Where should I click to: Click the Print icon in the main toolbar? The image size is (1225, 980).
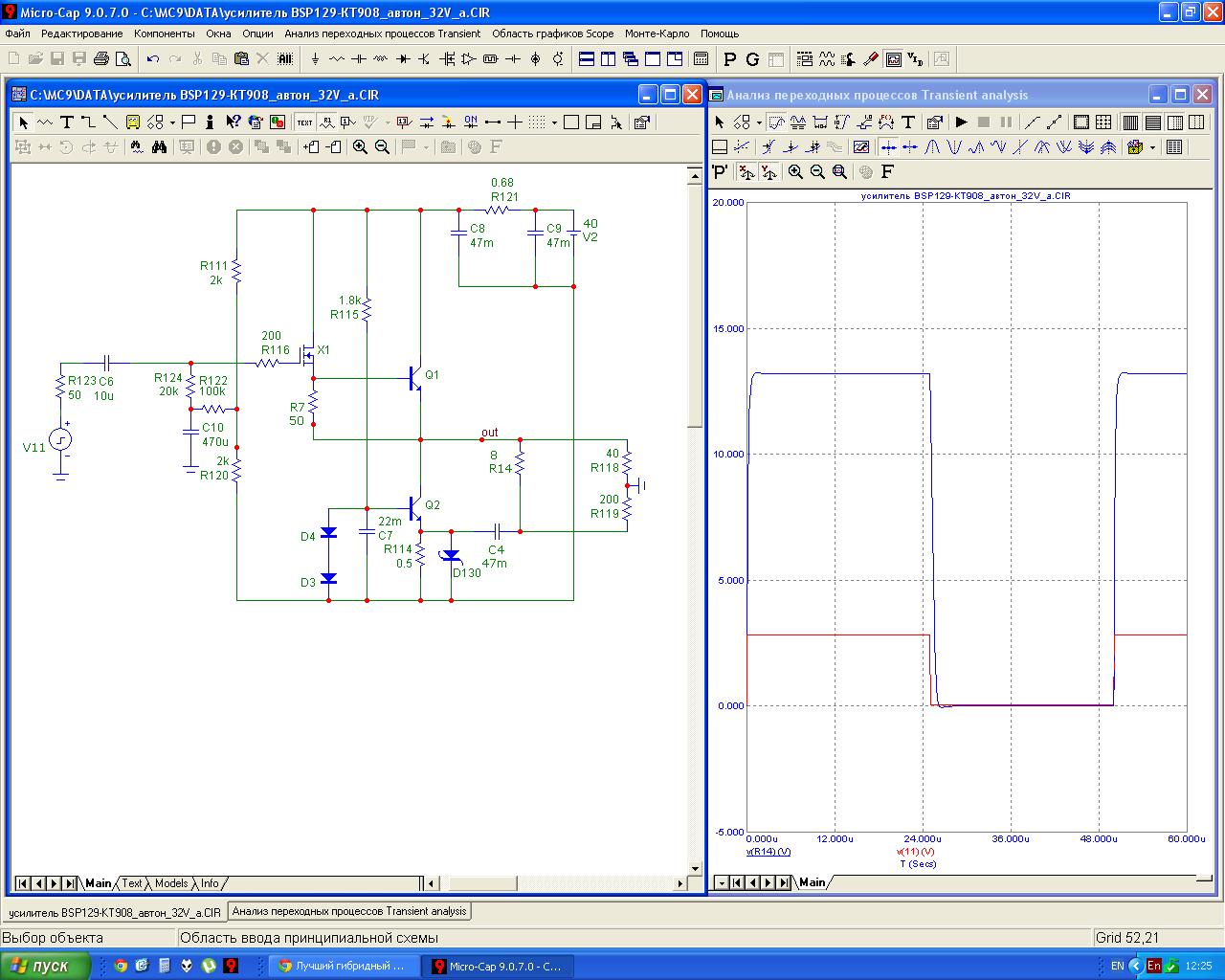tap(101, 59)
